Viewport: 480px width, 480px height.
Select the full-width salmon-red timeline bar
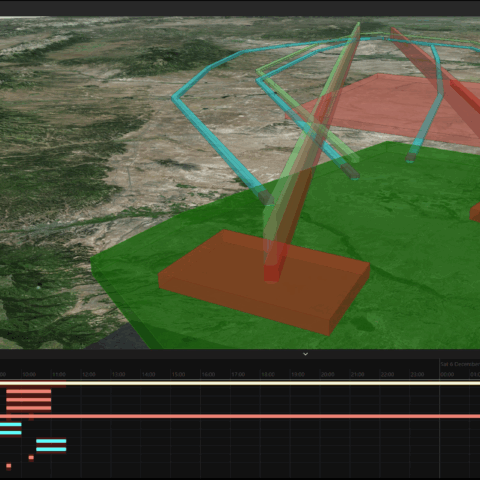click(x=240, y=416)
